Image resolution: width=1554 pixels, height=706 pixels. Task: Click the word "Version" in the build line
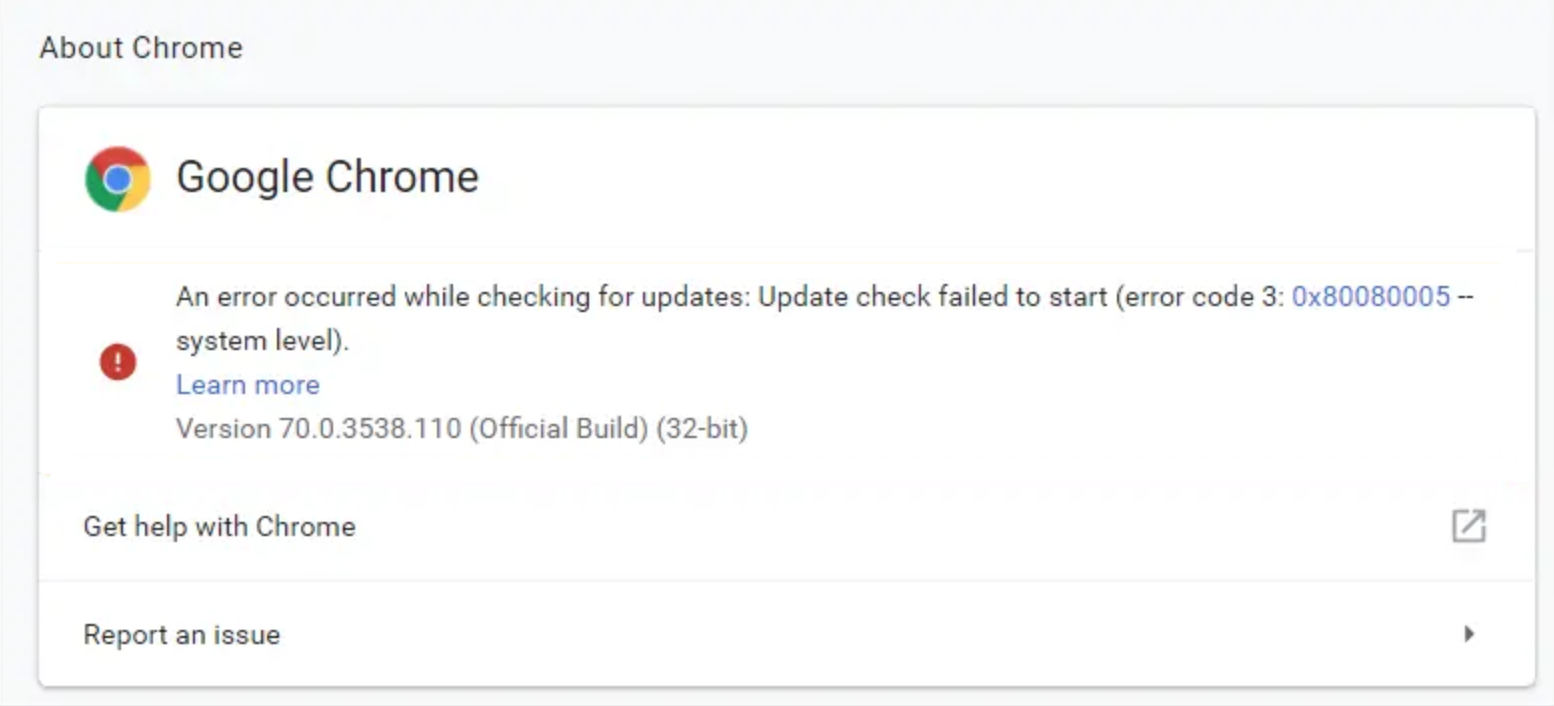pyautogui.click(x=222, y=429)
